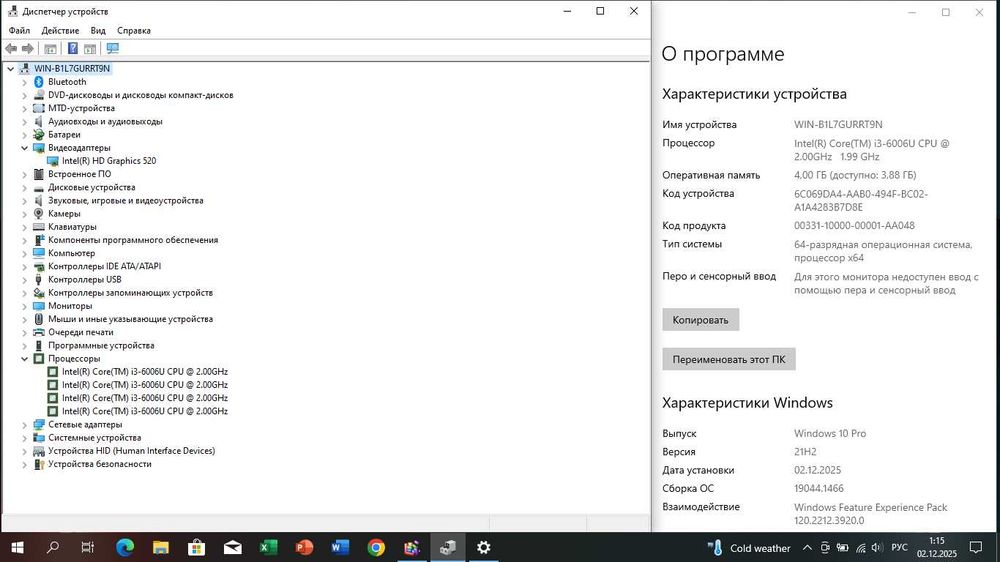Select the Камеры category row
Image resolution: width=1000 pixels, height=562 pixels.
coord(64,214)
